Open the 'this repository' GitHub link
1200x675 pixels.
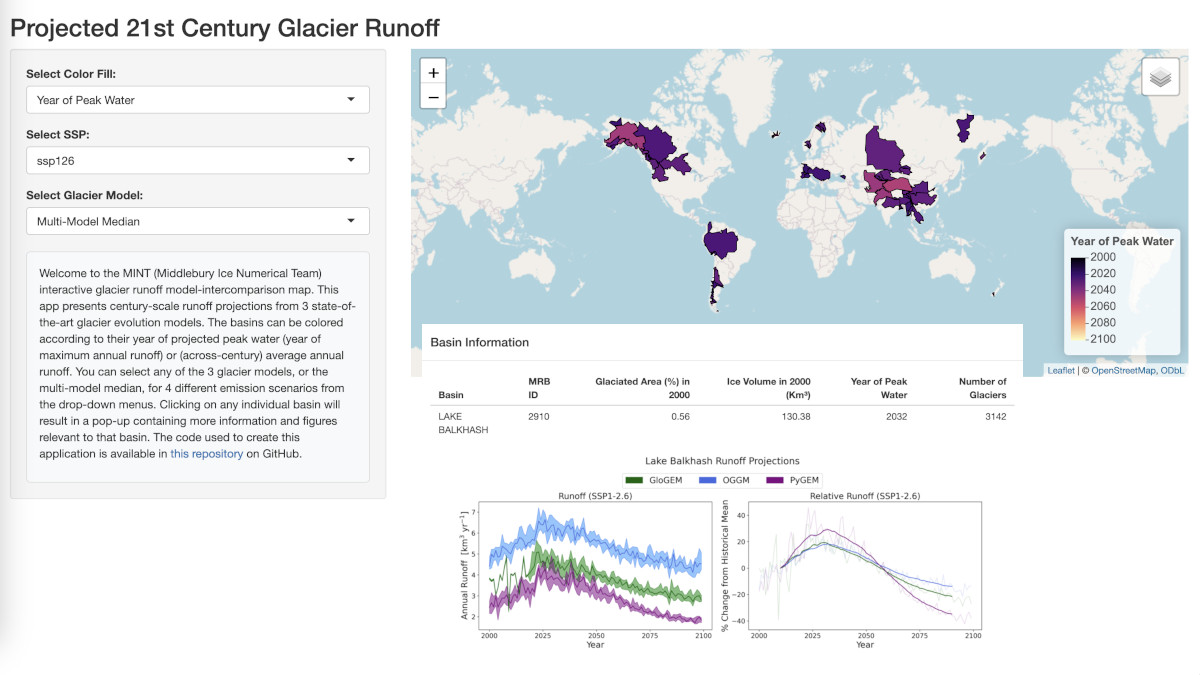pyautogui.click(x=206, y=453)
